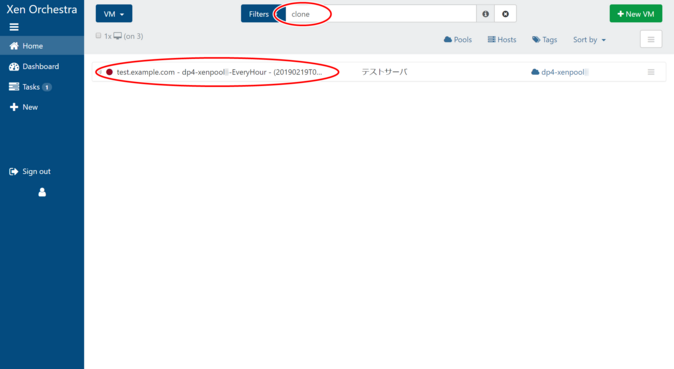Tick the checkbox beside test.example.com VM
Screen dimensions: 674x369
(100, 72)
